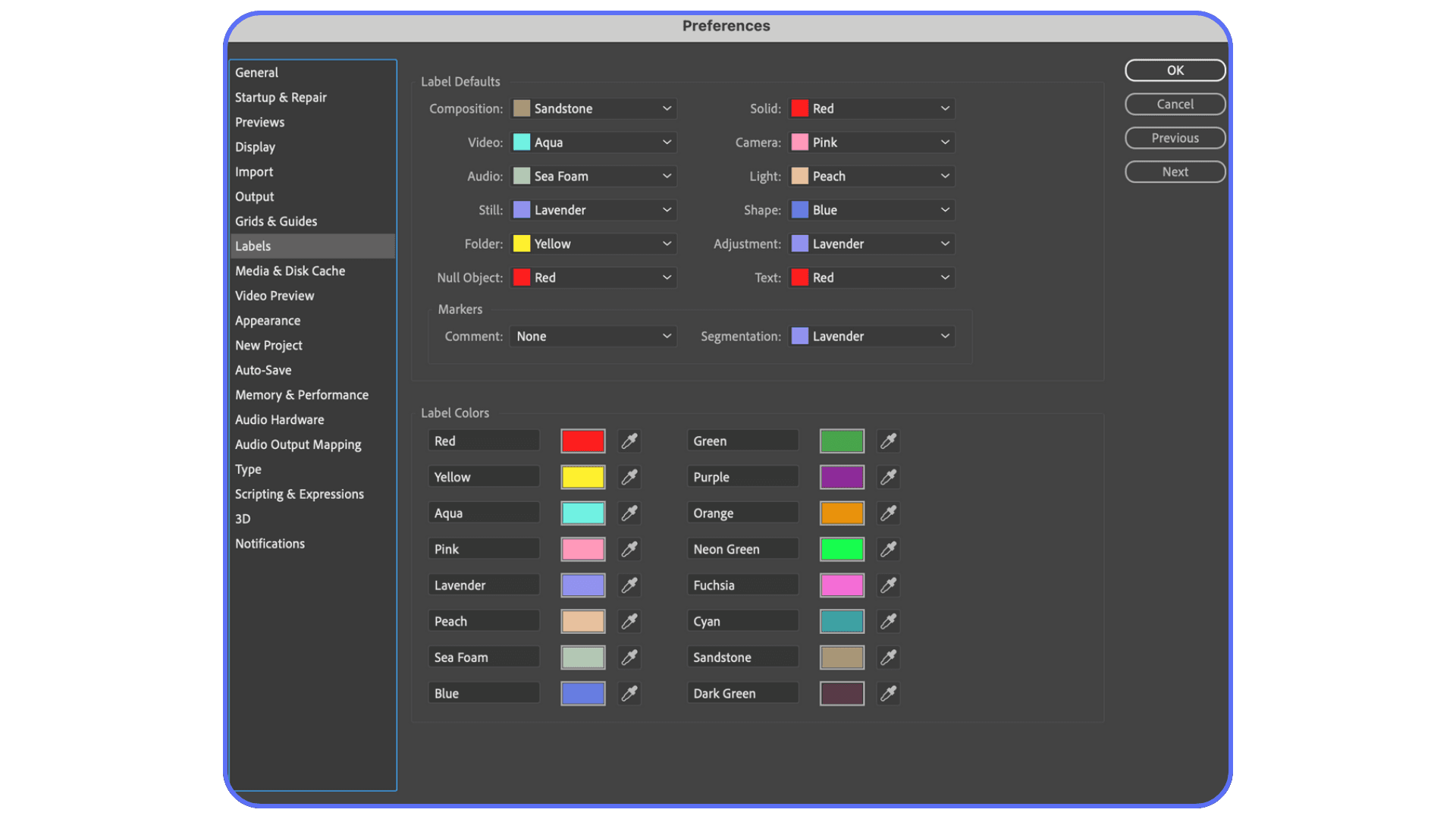
Task: Click the eyedropper beside the Red label color
Action: [x=629, y=441]
